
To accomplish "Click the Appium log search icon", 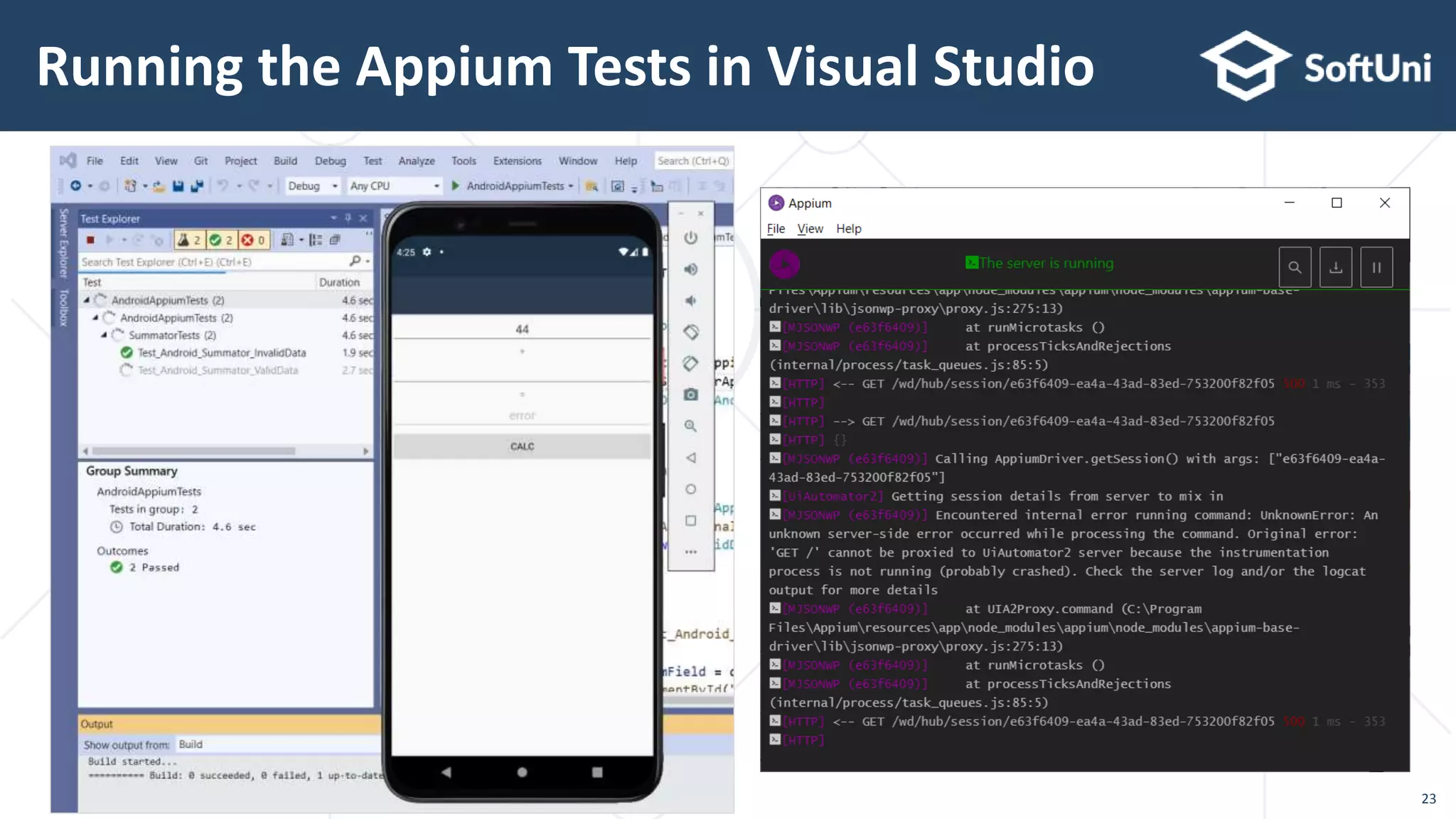I will 1295,267.
